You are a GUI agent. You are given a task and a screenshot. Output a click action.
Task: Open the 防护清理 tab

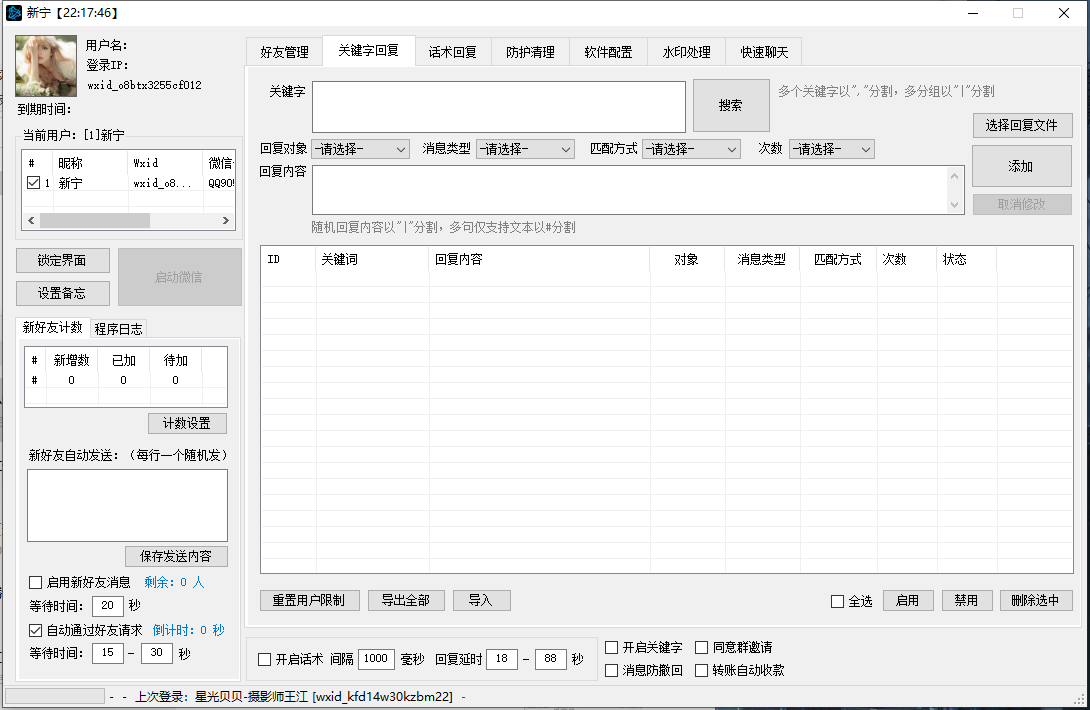pos(530,52)
